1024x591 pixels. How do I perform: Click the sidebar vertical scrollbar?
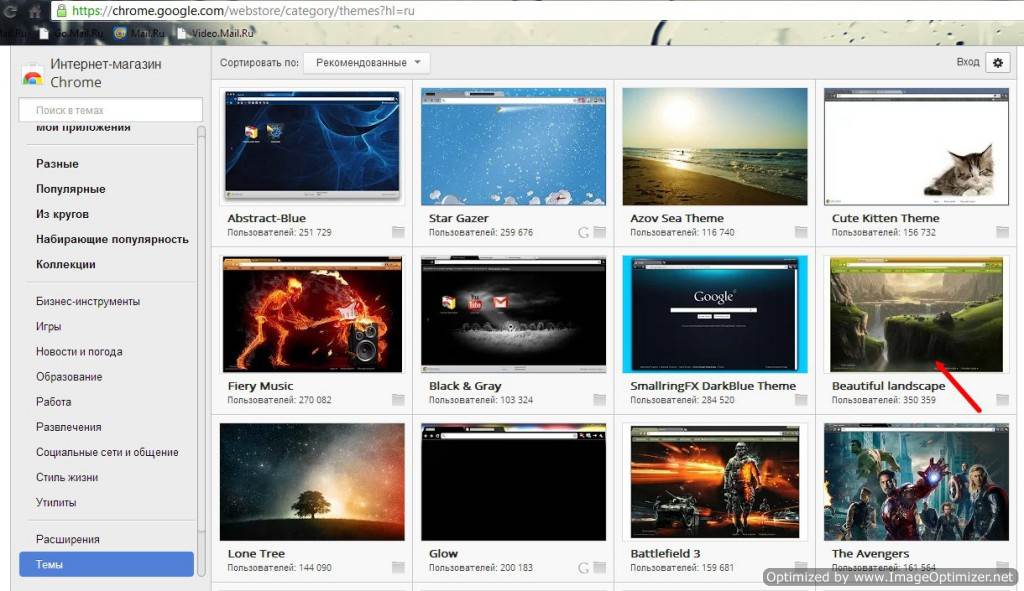(201, 353)
